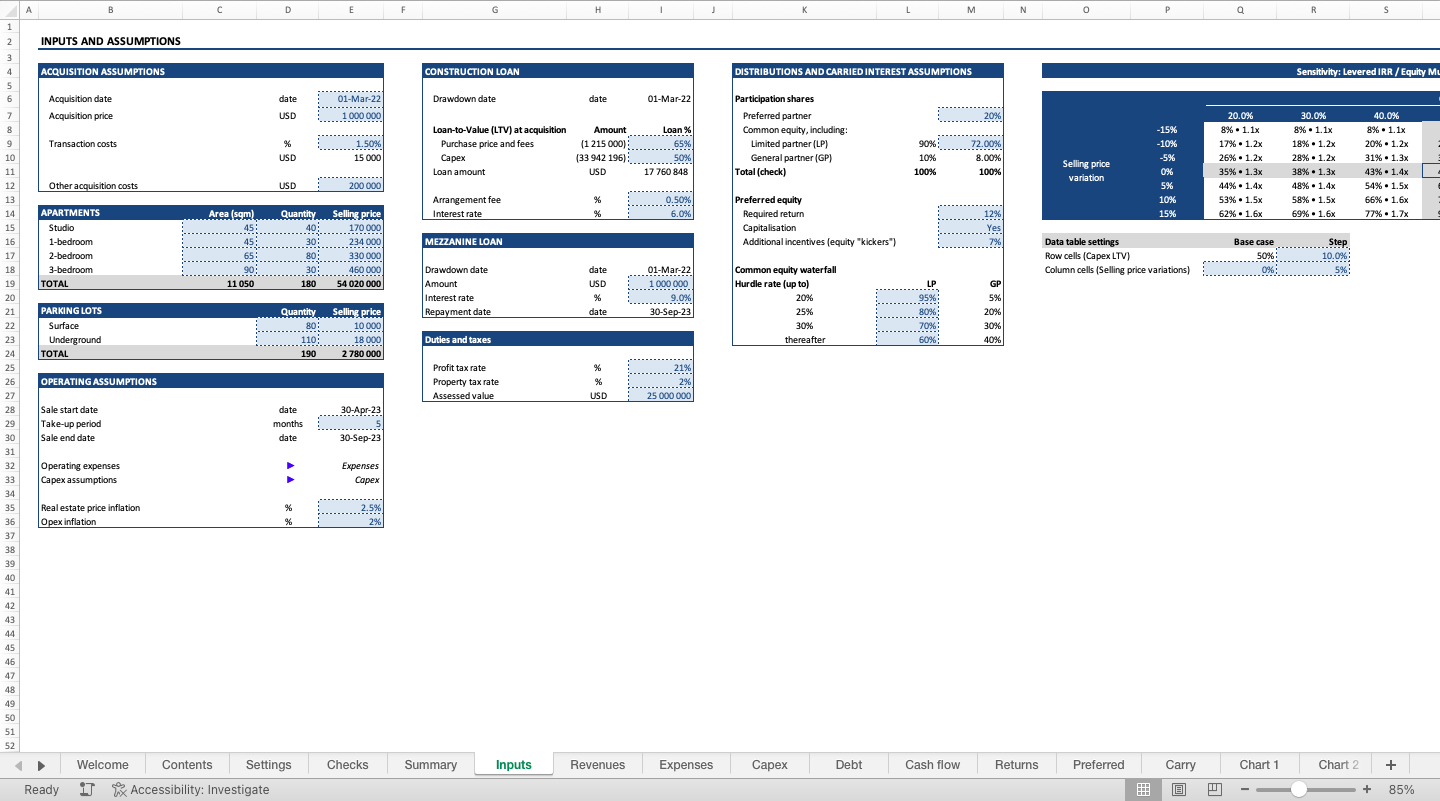Screen dimensions: 1440x801
Task: Click the parking total 2 780 000 cell
Action: [351, 354]
